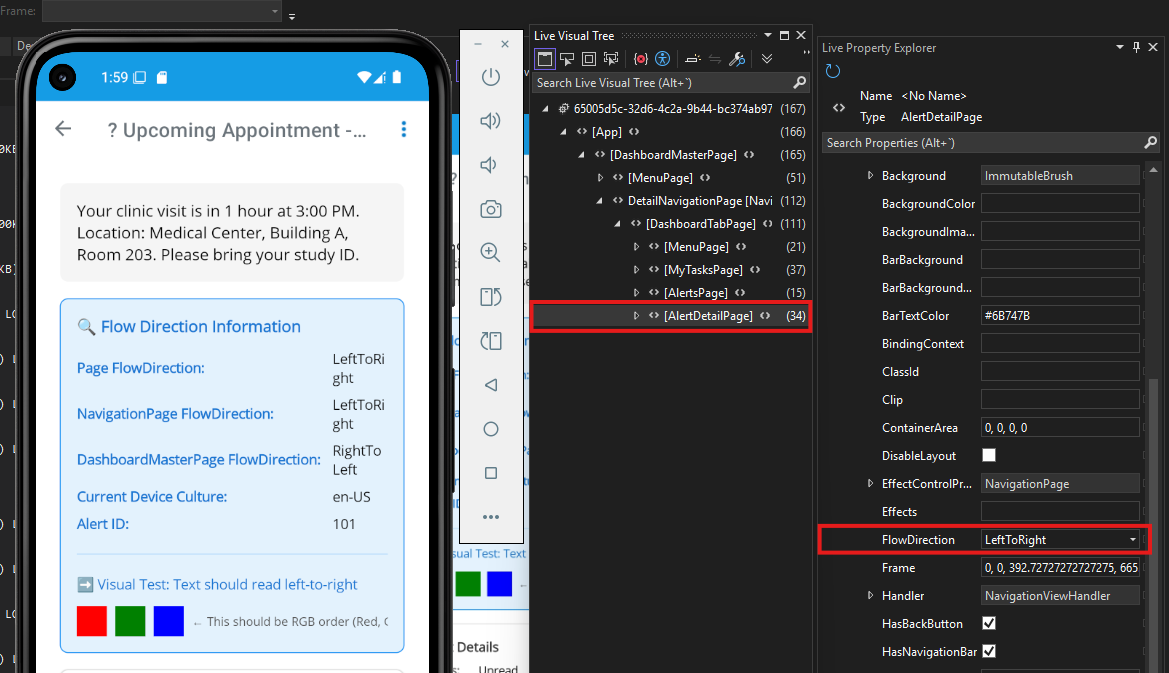Tap emulator Overview square button
The image size is (1169, 673).
click(x=491, y=473)
